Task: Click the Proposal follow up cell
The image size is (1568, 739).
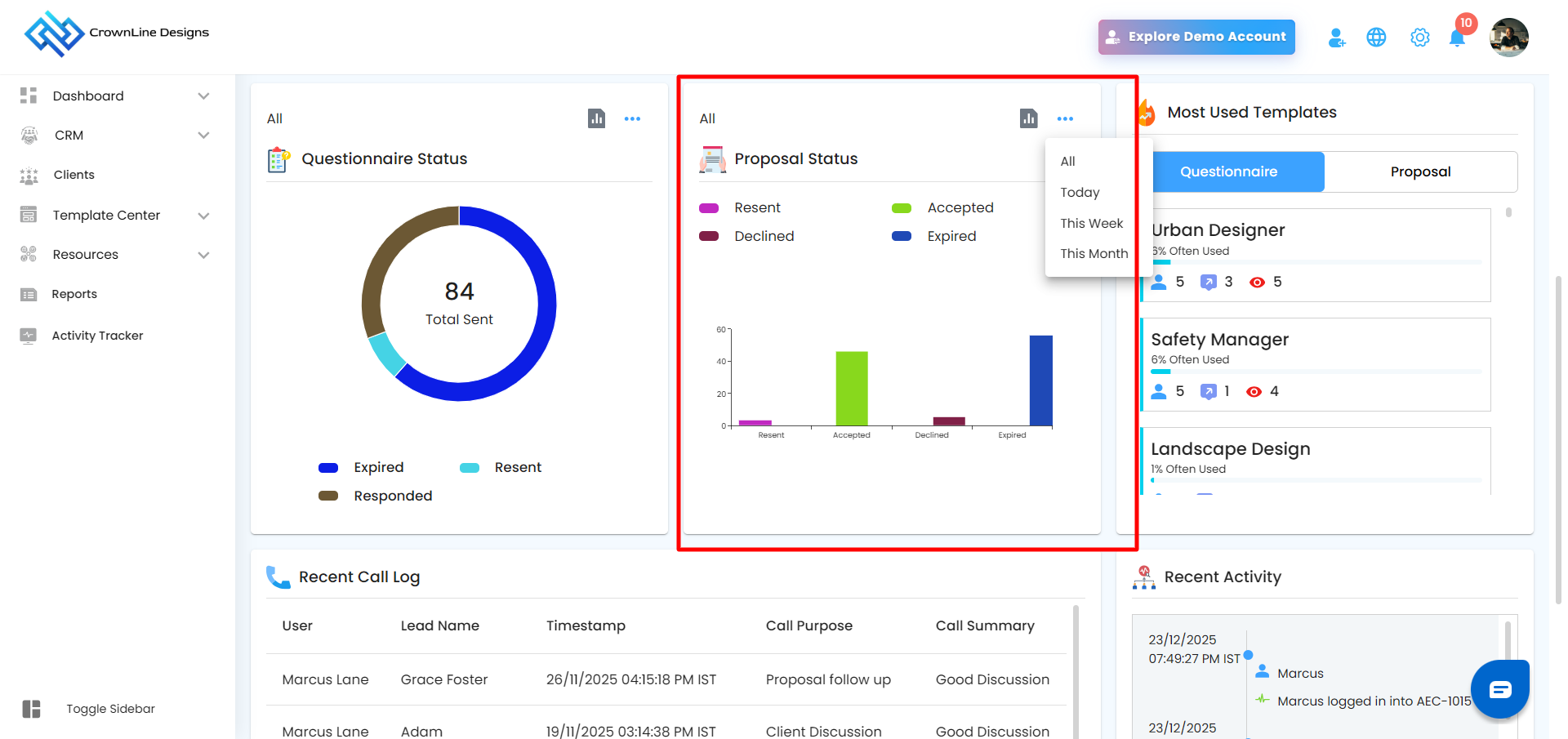Action: [828, 679]
